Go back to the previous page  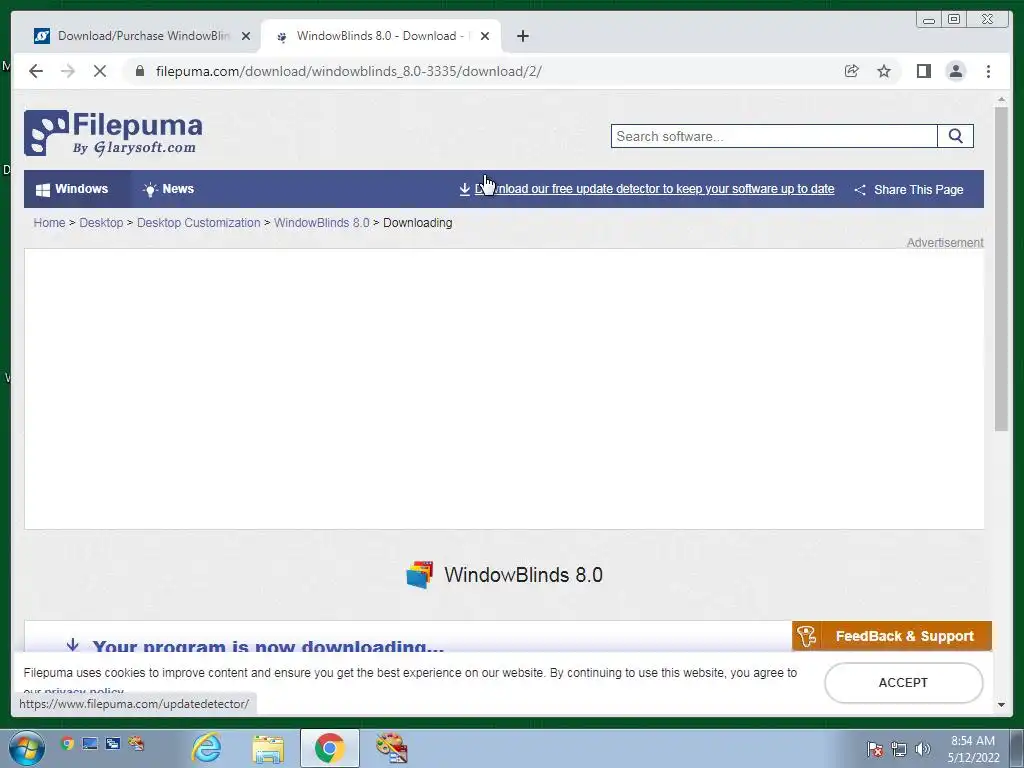tap(36, 71)
